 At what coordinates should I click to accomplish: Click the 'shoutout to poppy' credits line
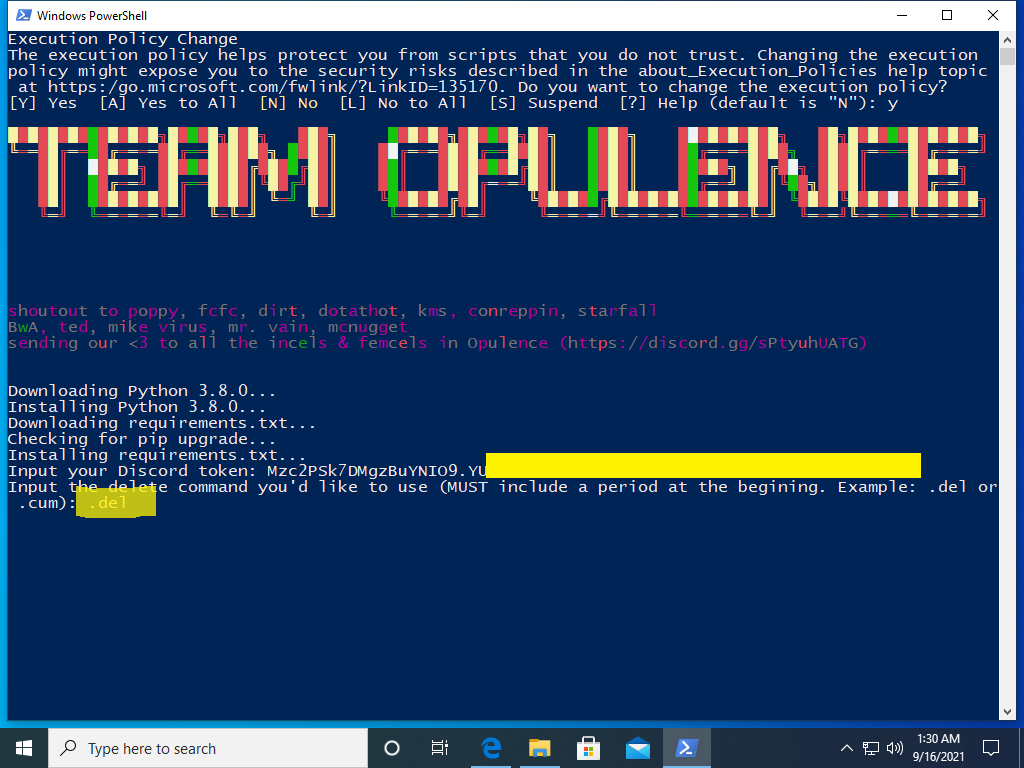332,311
